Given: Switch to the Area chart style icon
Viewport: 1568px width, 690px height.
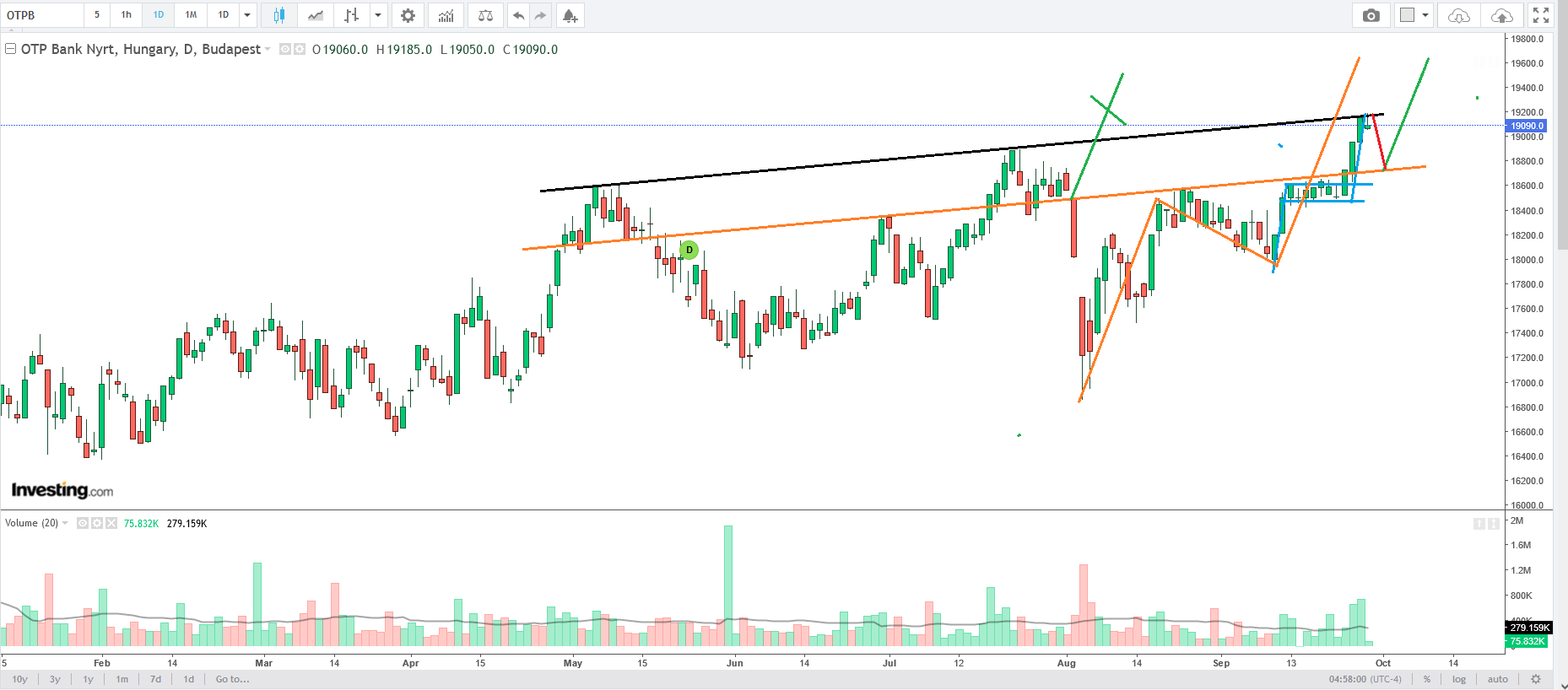Looking at the screenshot, I should (x=316, y=15).
